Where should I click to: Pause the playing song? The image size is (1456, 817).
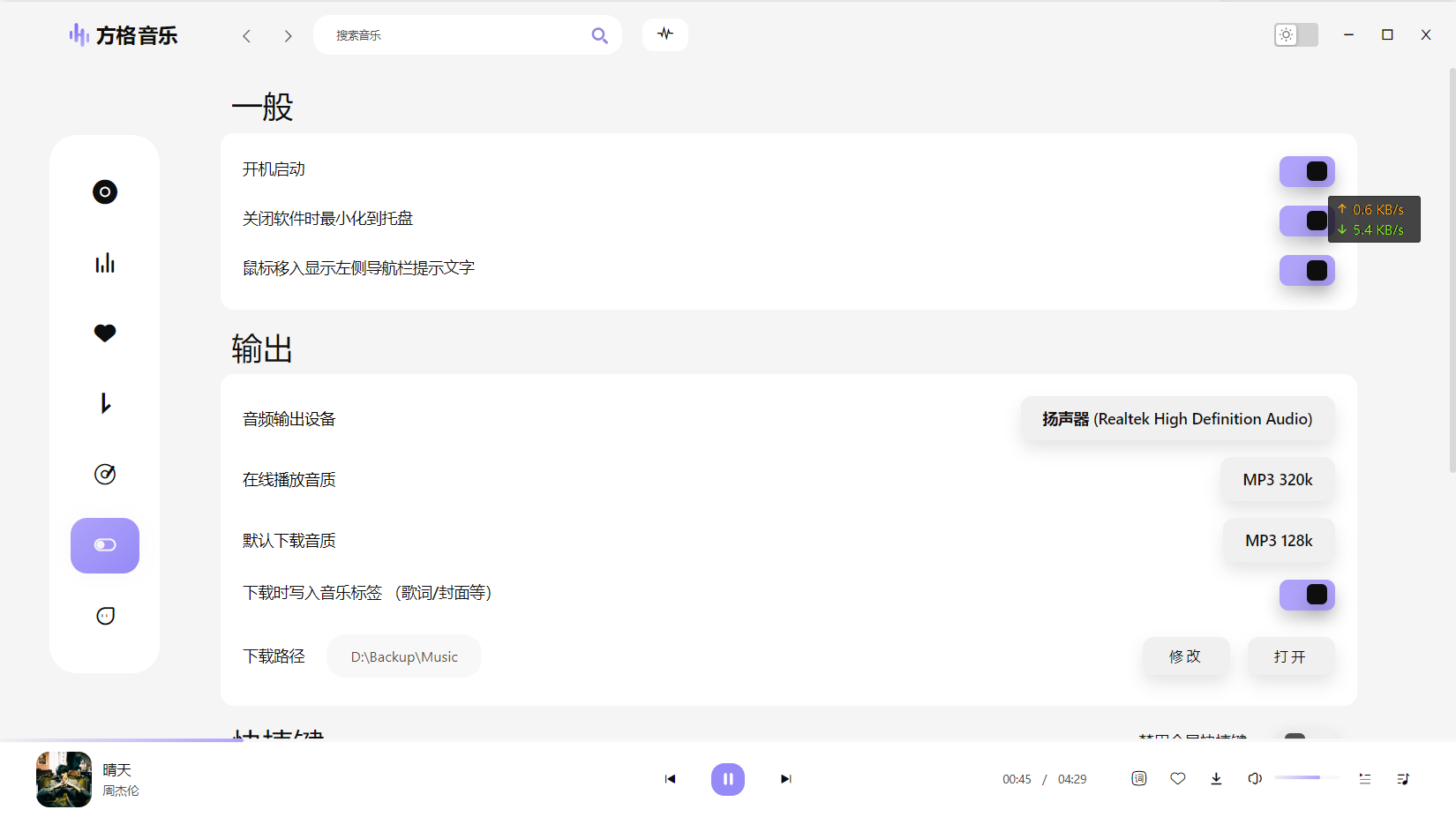pyautogui.click(x=727, y=778)
